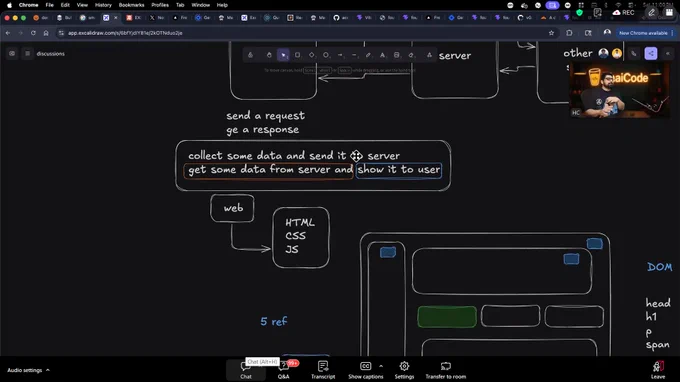This screenshot has width=680, height=382.
Task: Click the call phone icon near Share
Action: pyautogui.click(x=634, y=53)
